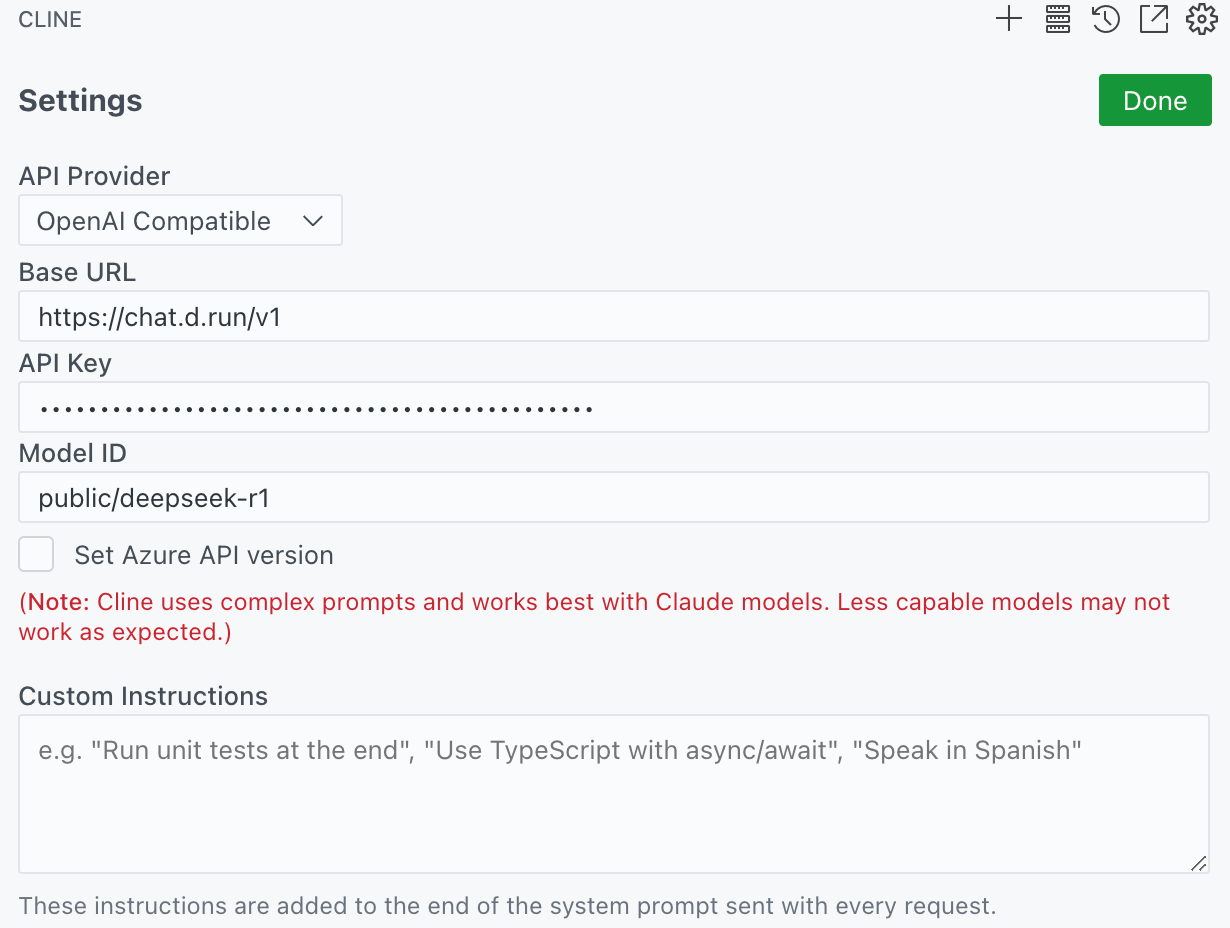
Task: Open task history clock icon
Action: tap(1105, 19)
